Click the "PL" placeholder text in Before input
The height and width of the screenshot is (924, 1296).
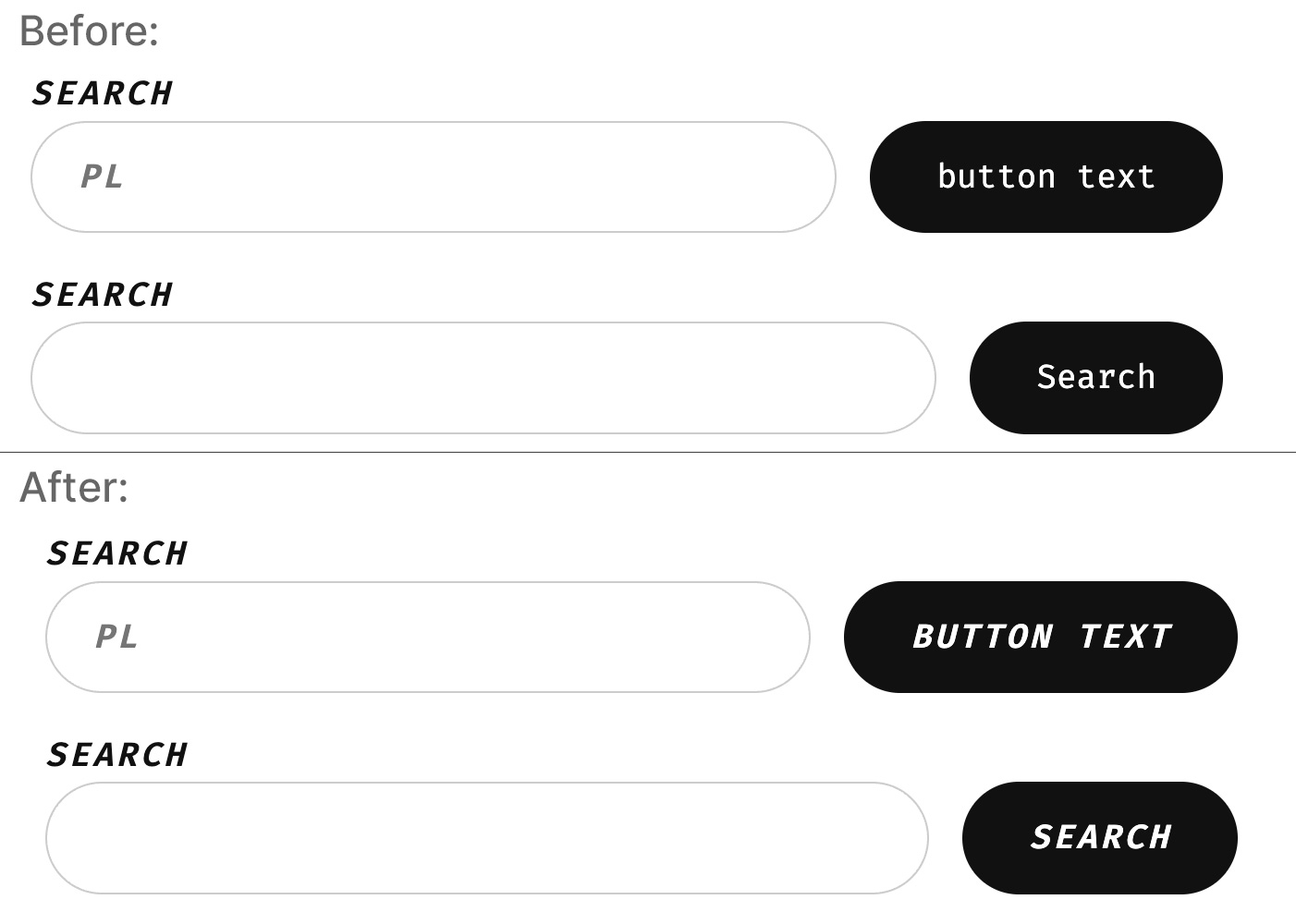point(102,176)
